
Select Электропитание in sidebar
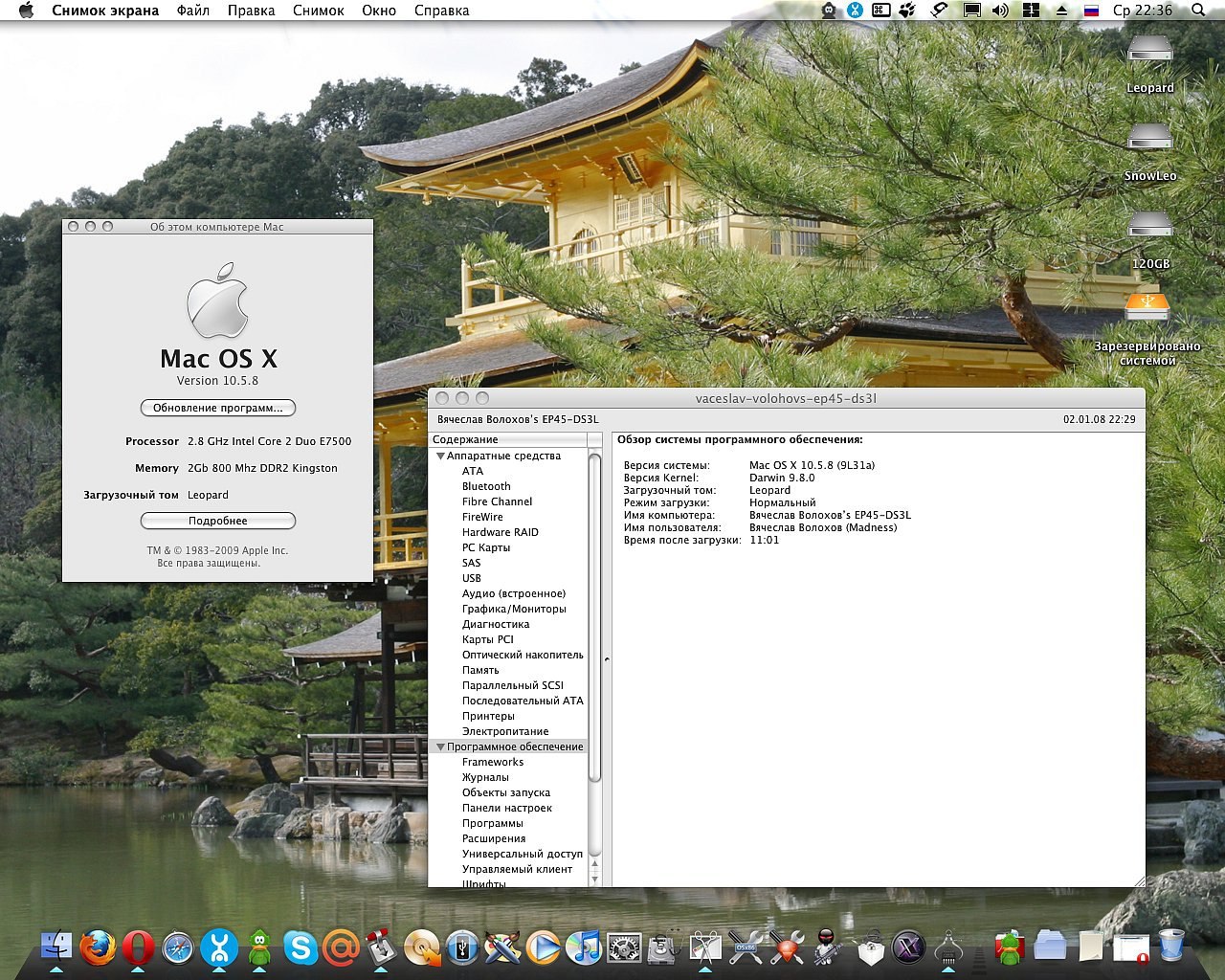coord(505,731)
